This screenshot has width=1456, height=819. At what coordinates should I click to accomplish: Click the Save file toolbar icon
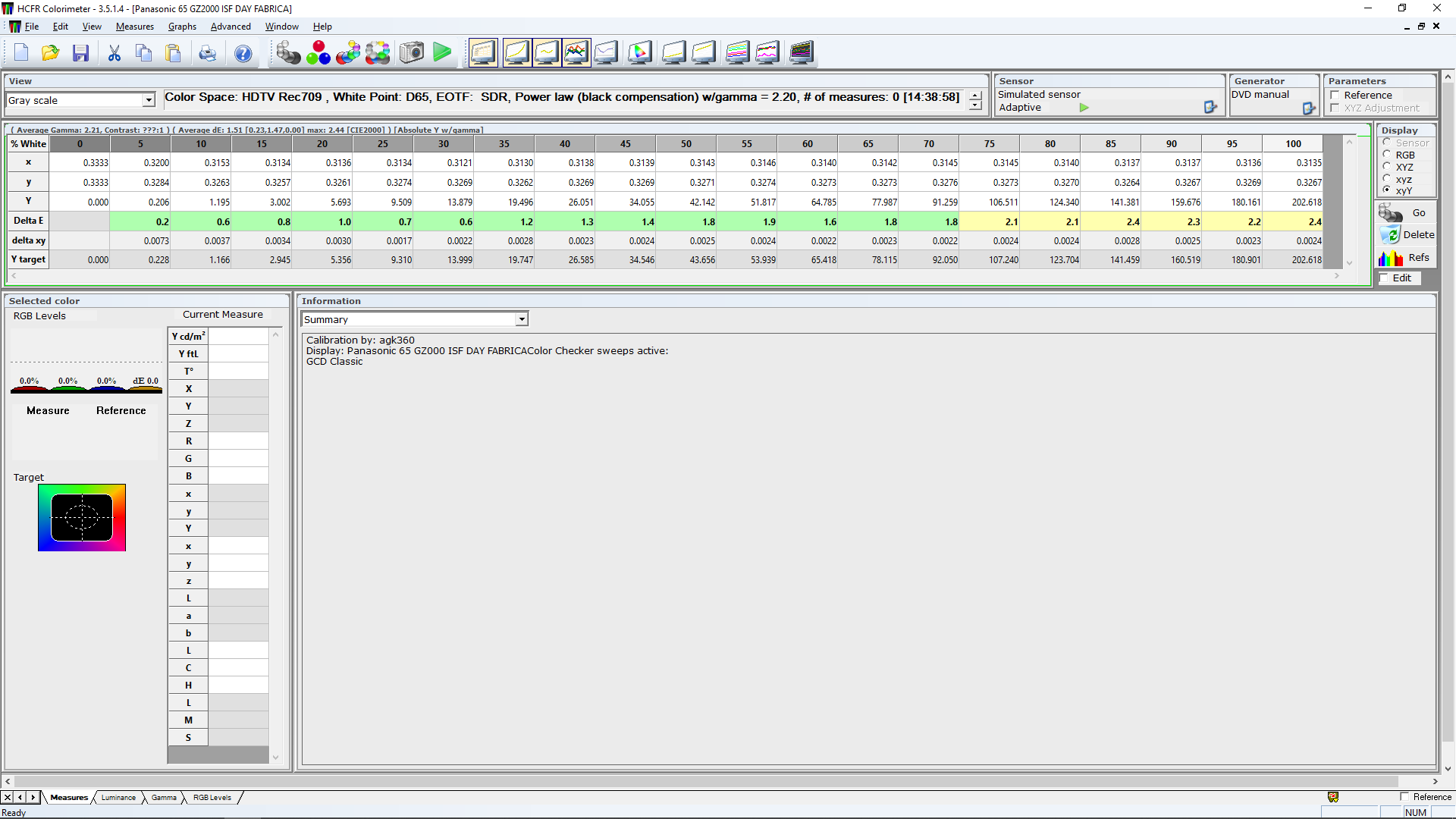coord(80,53)
